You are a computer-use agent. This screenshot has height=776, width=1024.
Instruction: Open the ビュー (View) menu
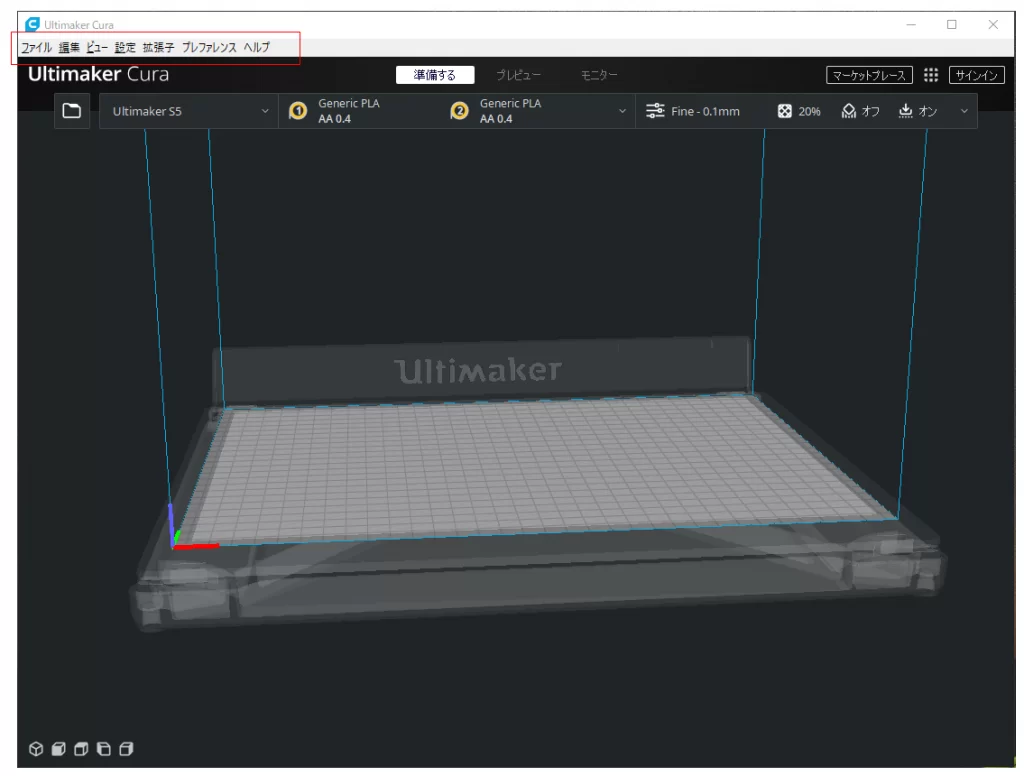pos(97,47)
